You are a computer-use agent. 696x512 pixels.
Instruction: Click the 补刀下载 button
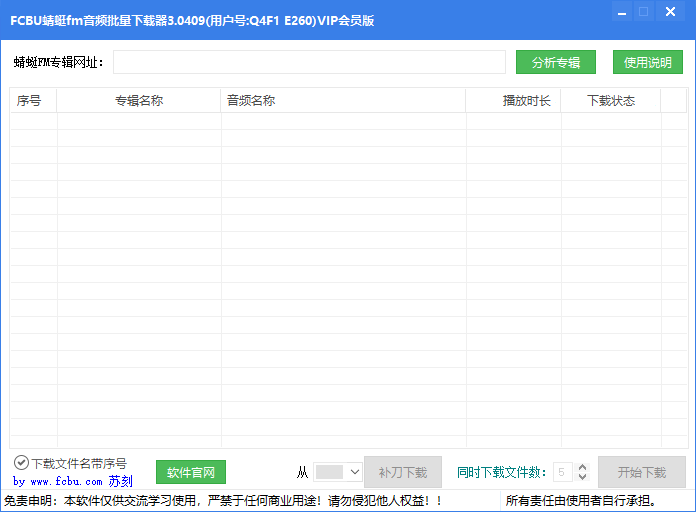(x=403, y=472)
